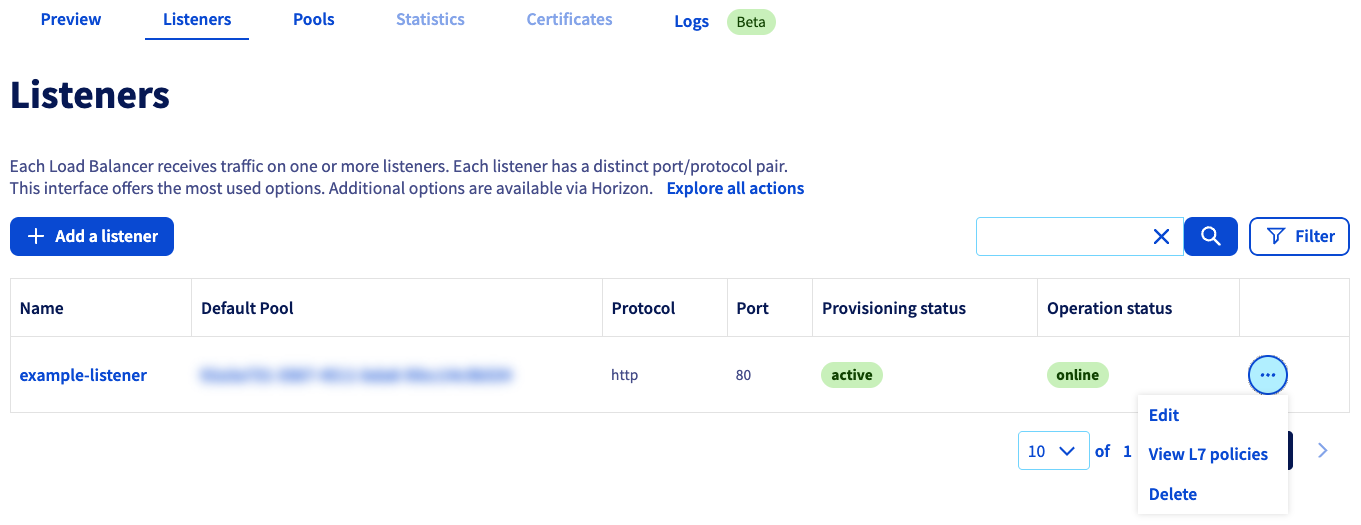Choose Delete in the listener menu
Viewport: 1361px width, 525px height.
pos(1173,494)
